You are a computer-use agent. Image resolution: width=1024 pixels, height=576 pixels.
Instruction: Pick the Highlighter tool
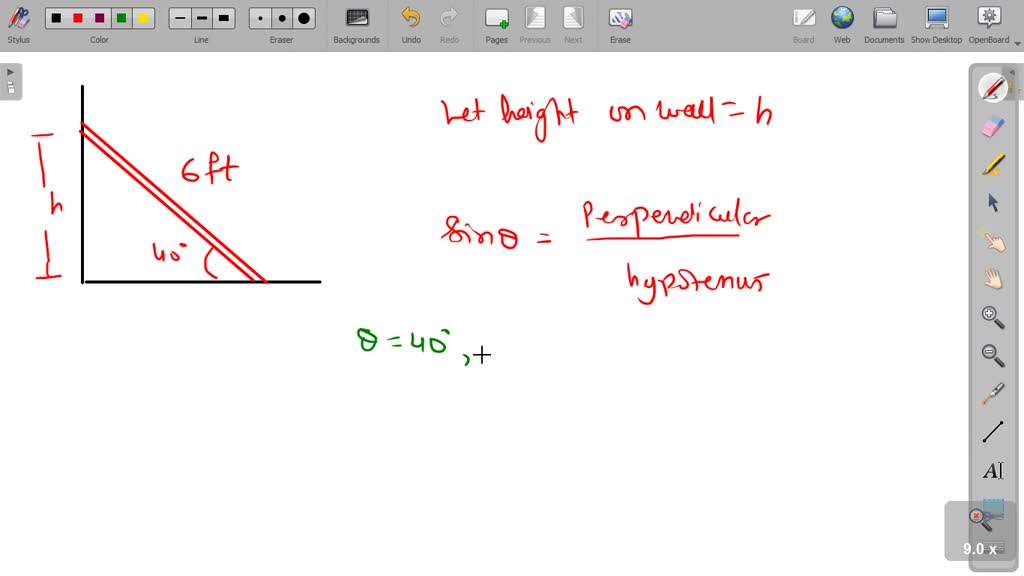(x=992, y=165)
